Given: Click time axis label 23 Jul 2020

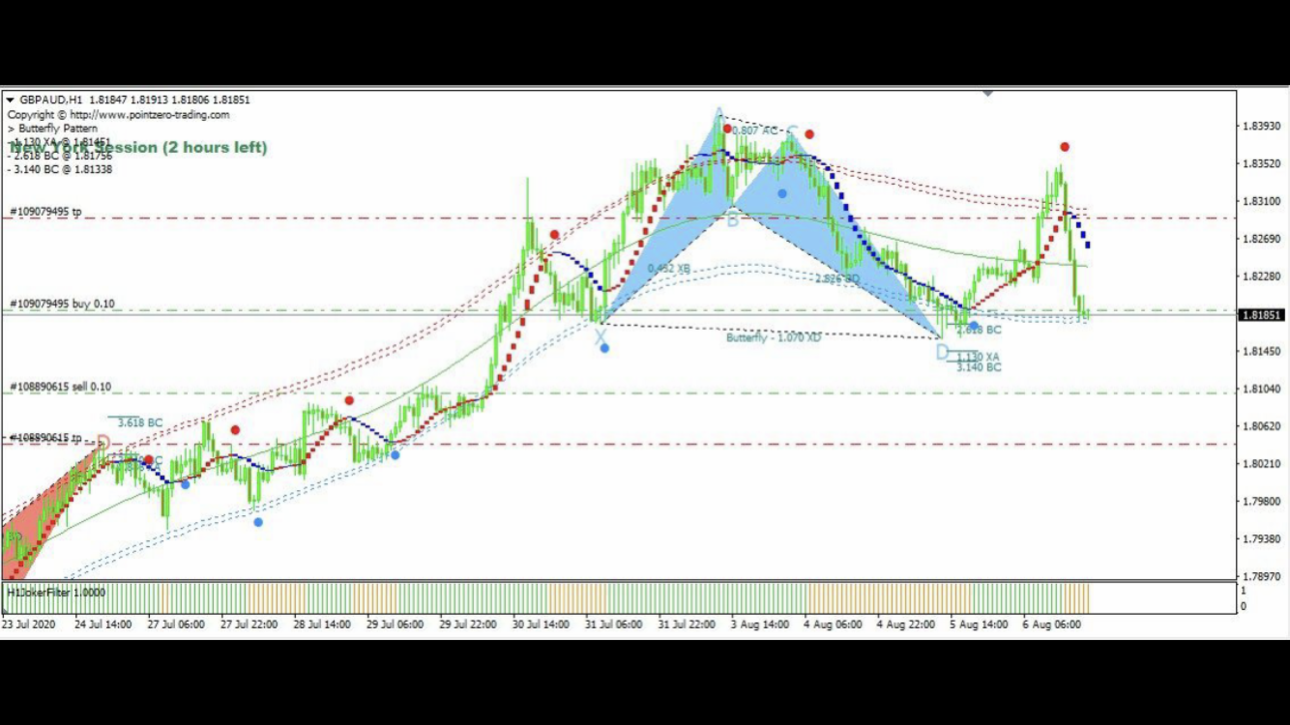Looking at the screenshot, I should [28, 624].
